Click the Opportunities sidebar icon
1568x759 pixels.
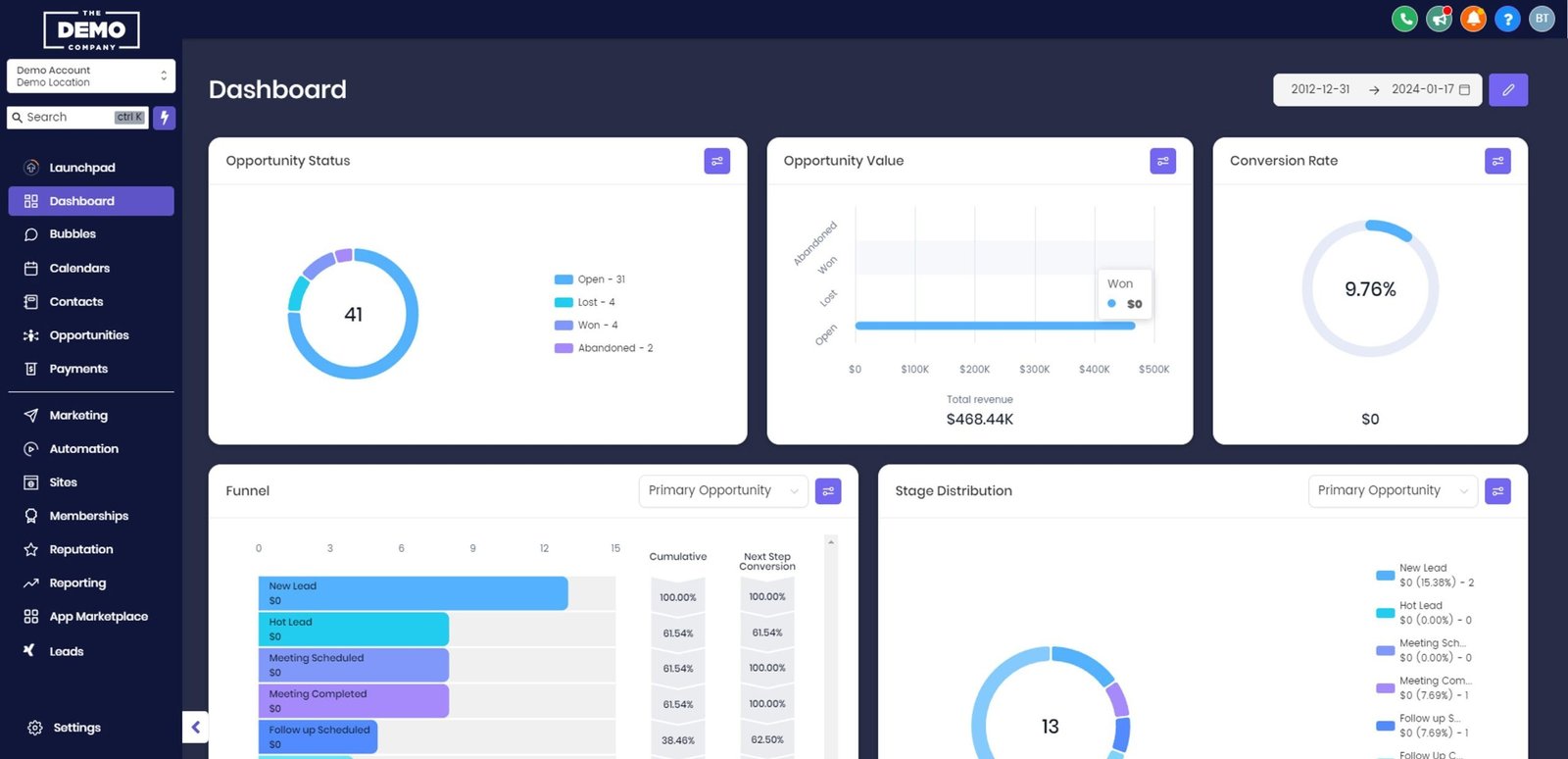31,335
